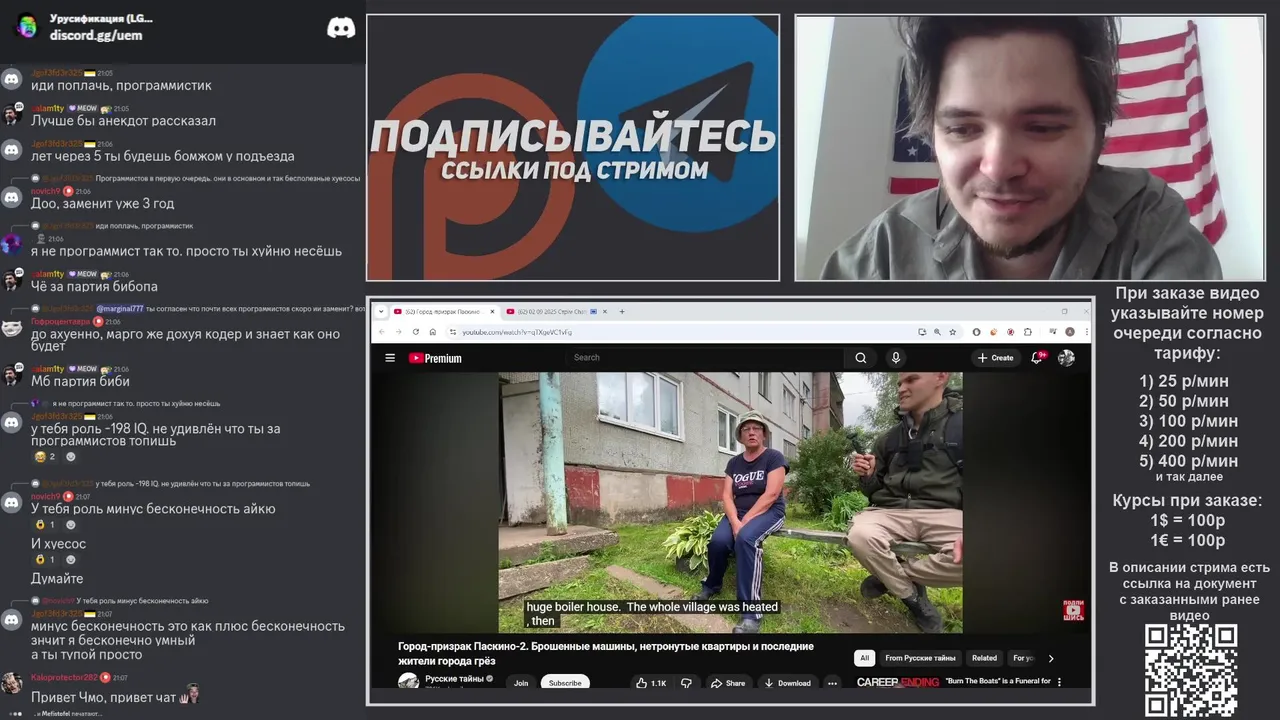Click the site info icon in address bar
The width and height of the screenshot is (1280, 720).
click(454, 332)
